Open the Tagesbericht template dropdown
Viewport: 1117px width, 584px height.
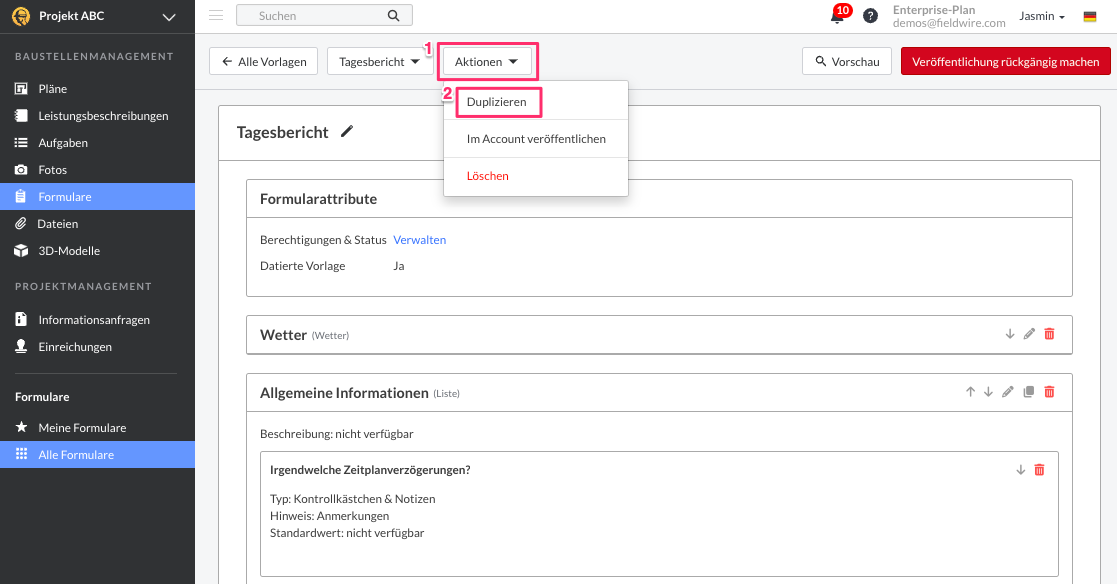click(379, 62)
